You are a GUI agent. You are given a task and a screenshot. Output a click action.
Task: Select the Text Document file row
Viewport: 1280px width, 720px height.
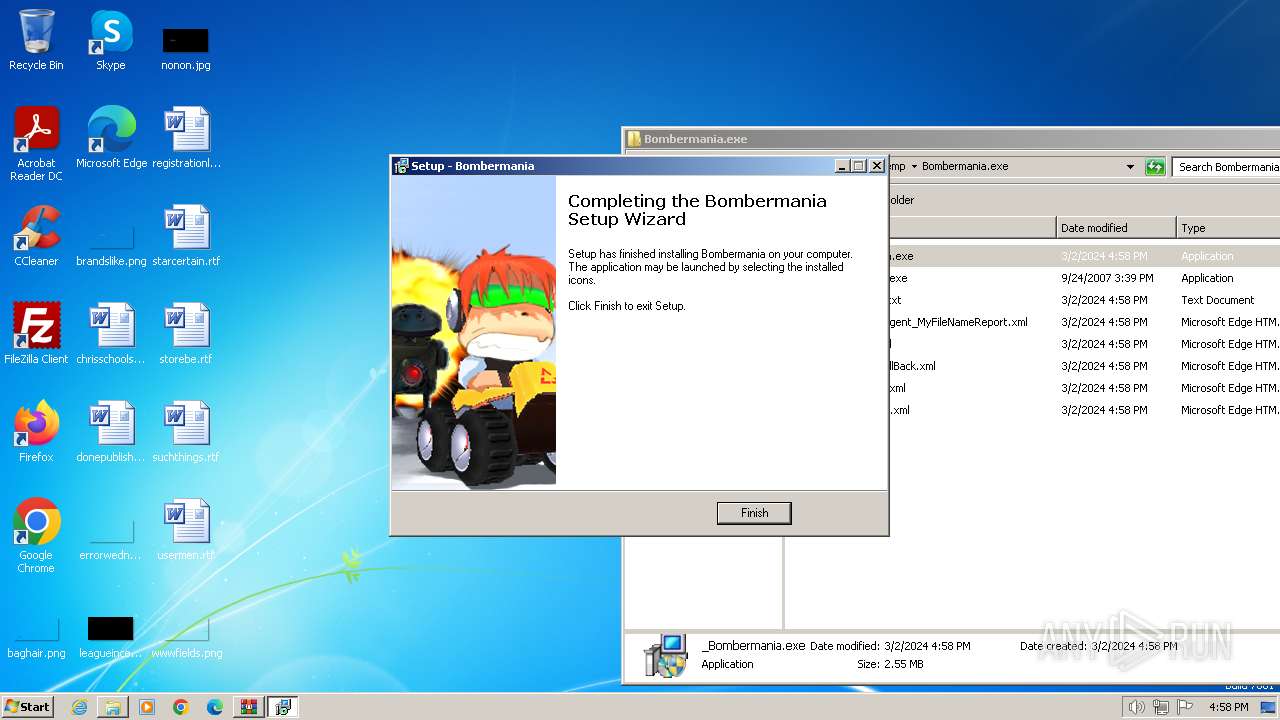(1084, 300)
